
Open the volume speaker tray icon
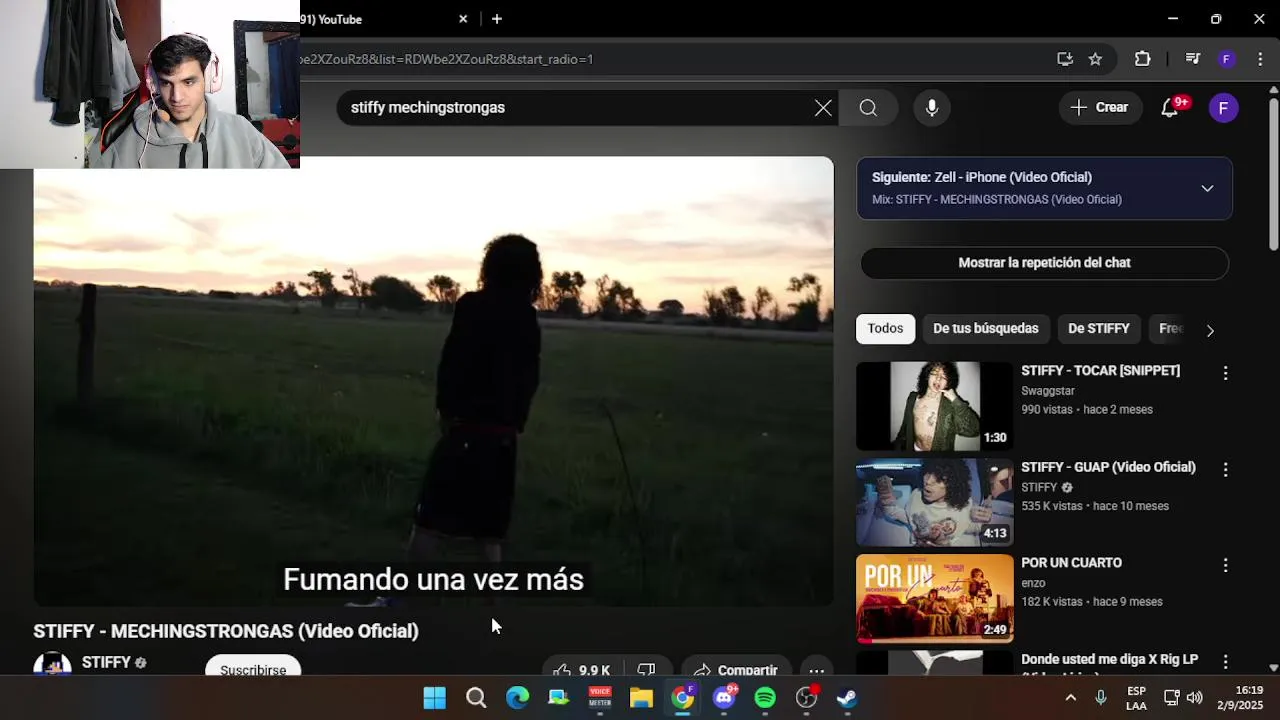pos(1194,698)
